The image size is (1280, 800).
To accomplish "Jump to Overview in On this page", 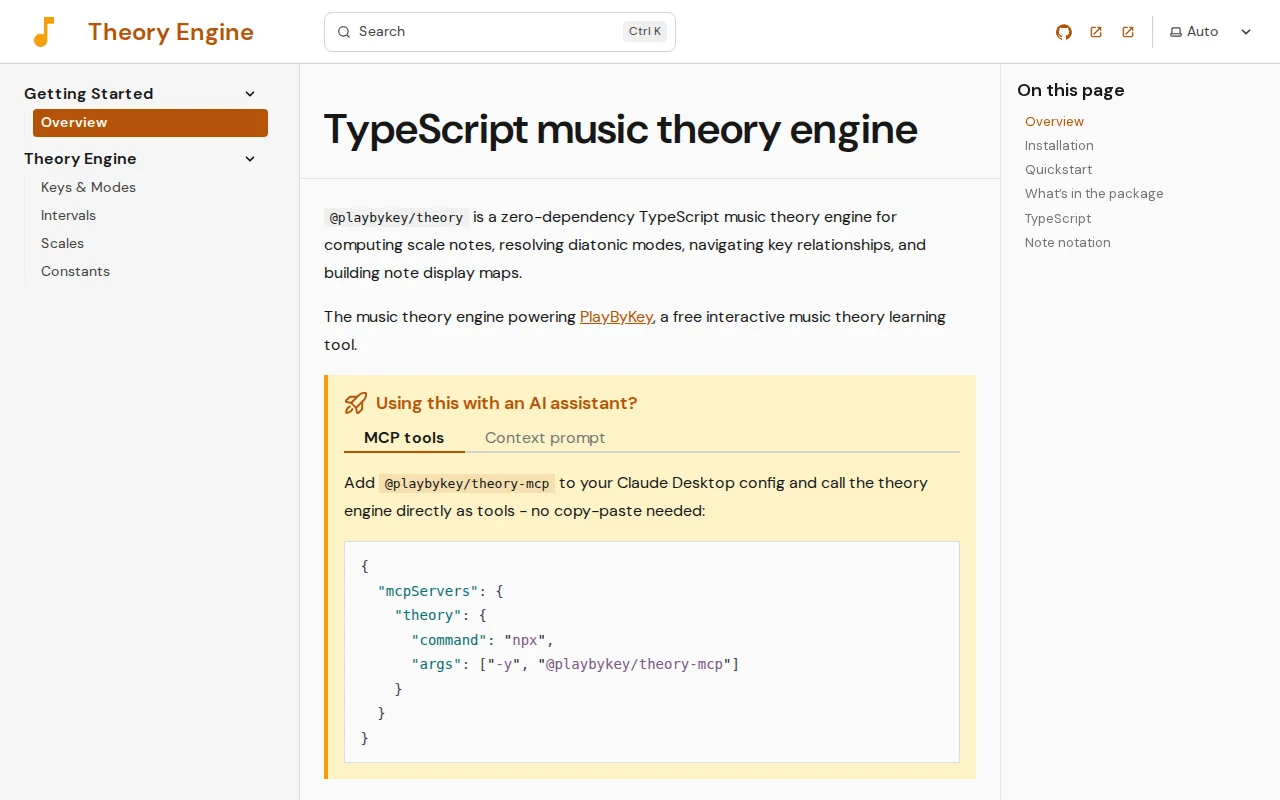I will (1054, 121).
